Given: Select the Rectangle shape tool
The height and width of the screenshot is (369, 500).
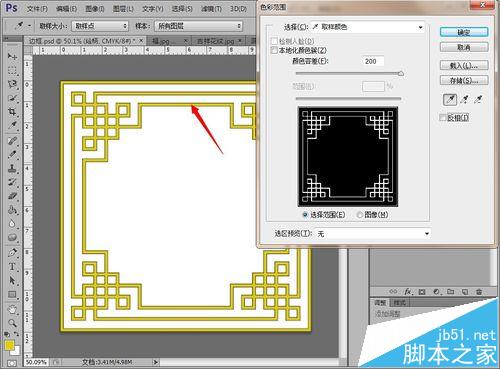Looking at the screenshot, I should coord(12,295).
